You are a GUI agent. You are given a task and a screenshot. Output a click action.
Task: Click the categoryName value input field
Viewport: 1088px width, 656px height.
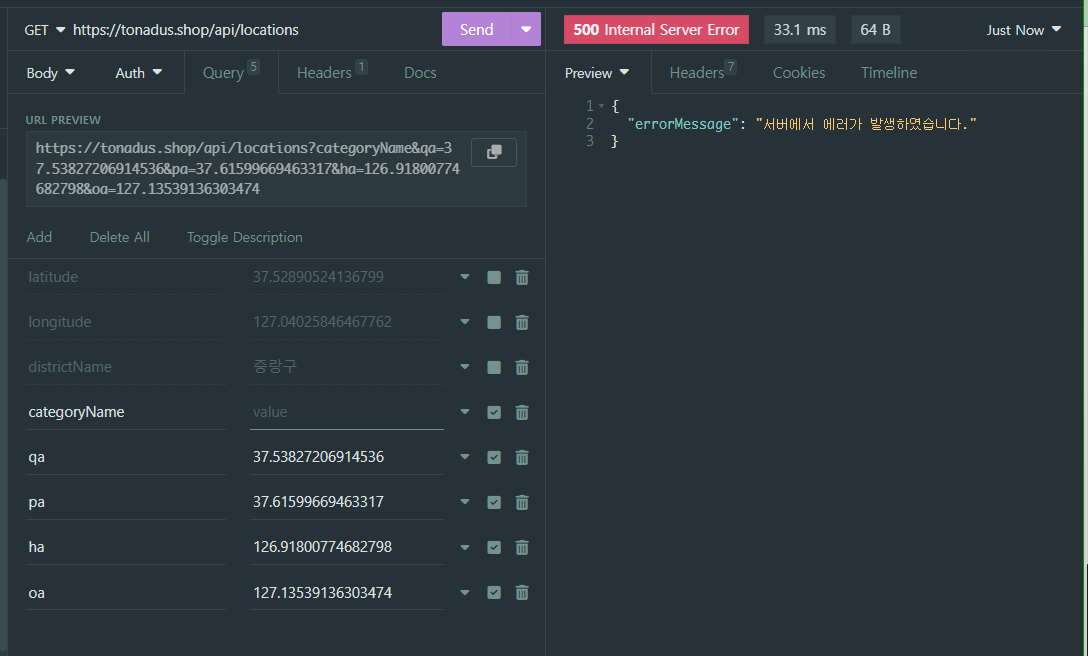346,412
